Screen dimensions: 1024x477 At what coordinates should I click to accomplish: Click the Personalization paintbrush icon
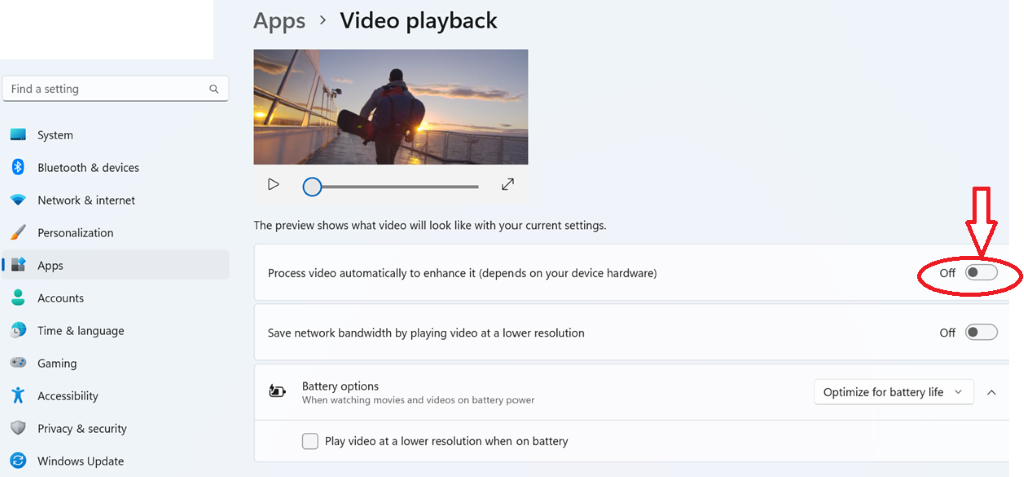click(18, 233)
